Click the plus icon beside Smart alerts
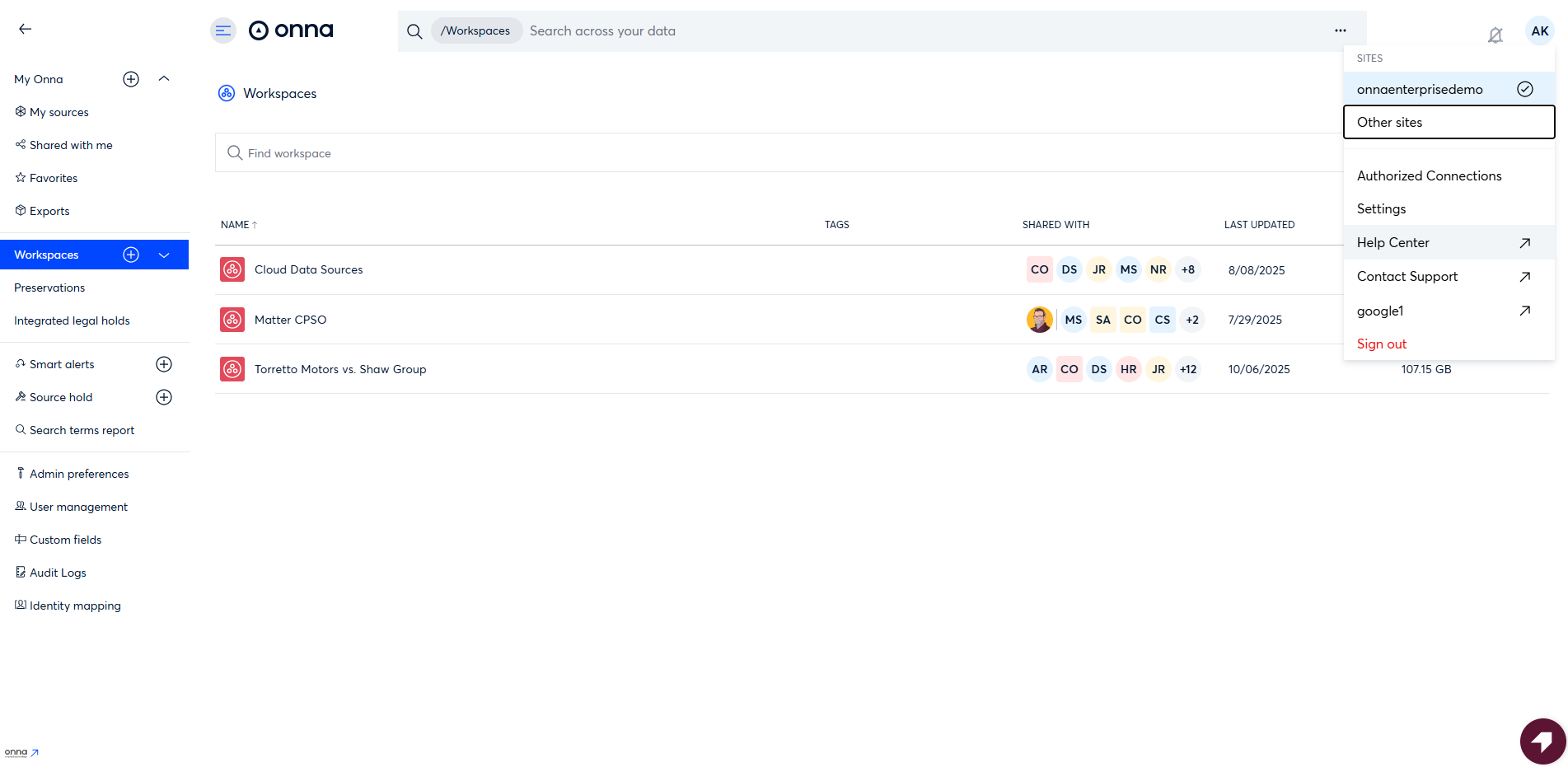Image resolution: width=1568 pixels, height=767 pixels. (164, 364)
